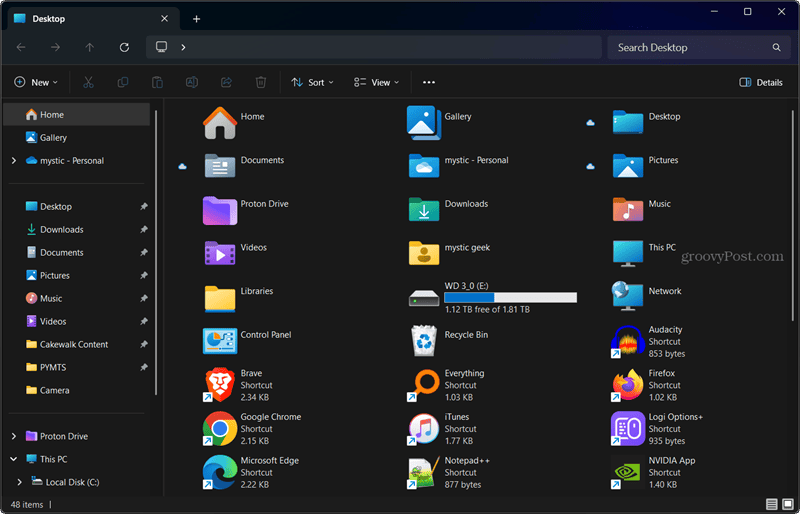Expand Proton Drive node in sidebar
Image resolution: width=800 pixels, height=514 pixels.
pyautogui.click(x=14, y=436)
